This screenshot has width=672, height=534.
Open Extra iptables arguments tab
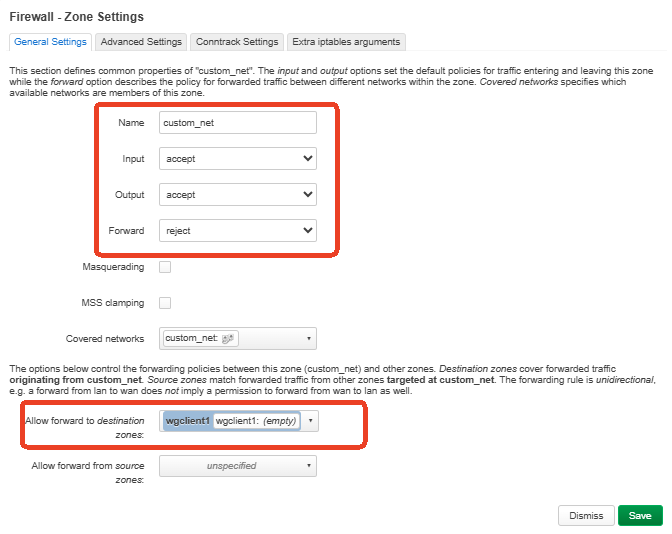coord(346,42)
